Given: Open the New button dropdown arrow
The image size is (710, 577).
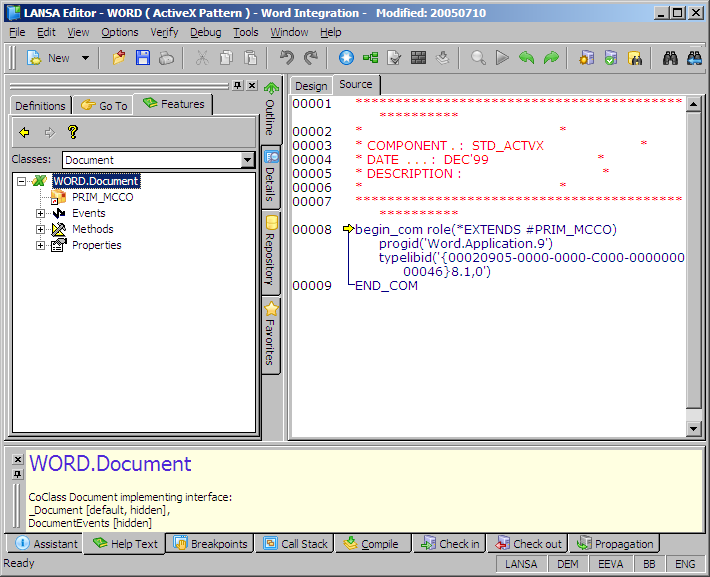Looking at the screenshot, I should pos(85,58).
